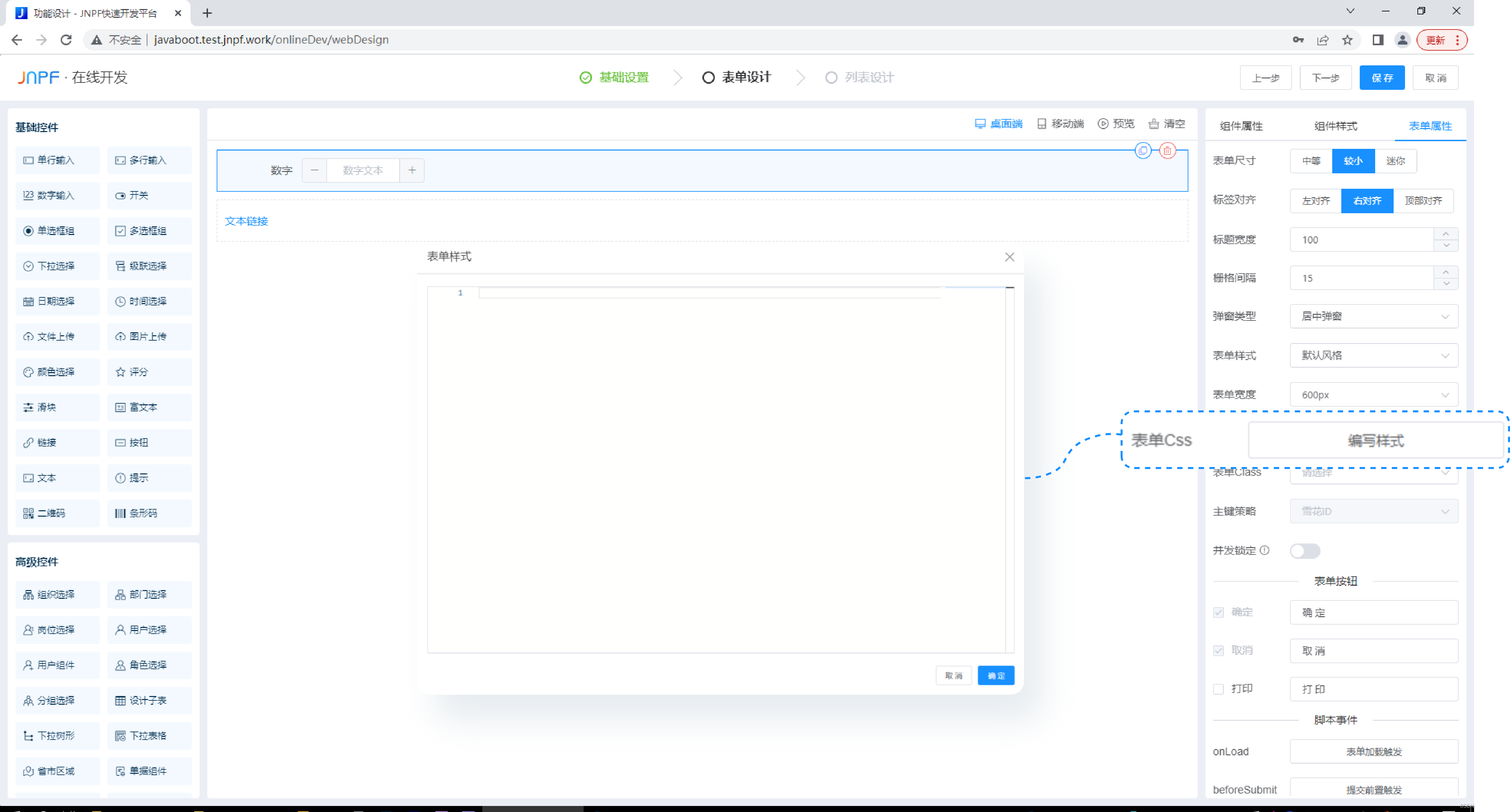
Task: Add the 组织选择 organization control
Action: [x=57, y=595]
